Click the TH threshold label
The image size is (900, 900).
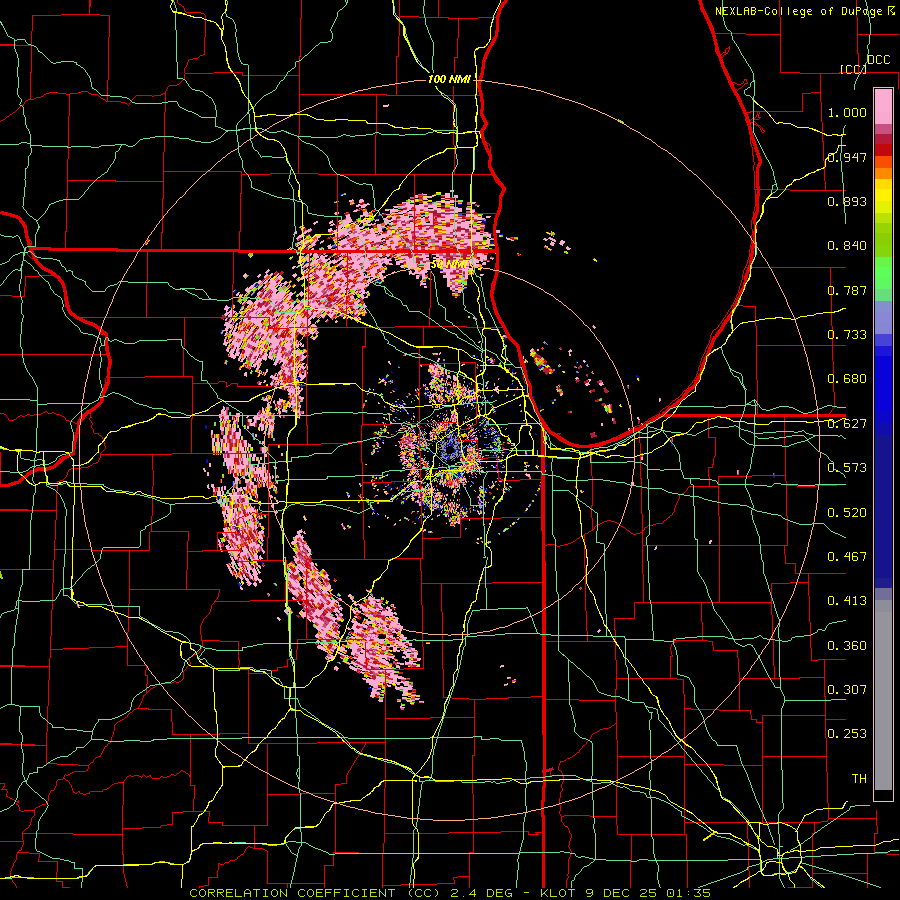859,779
